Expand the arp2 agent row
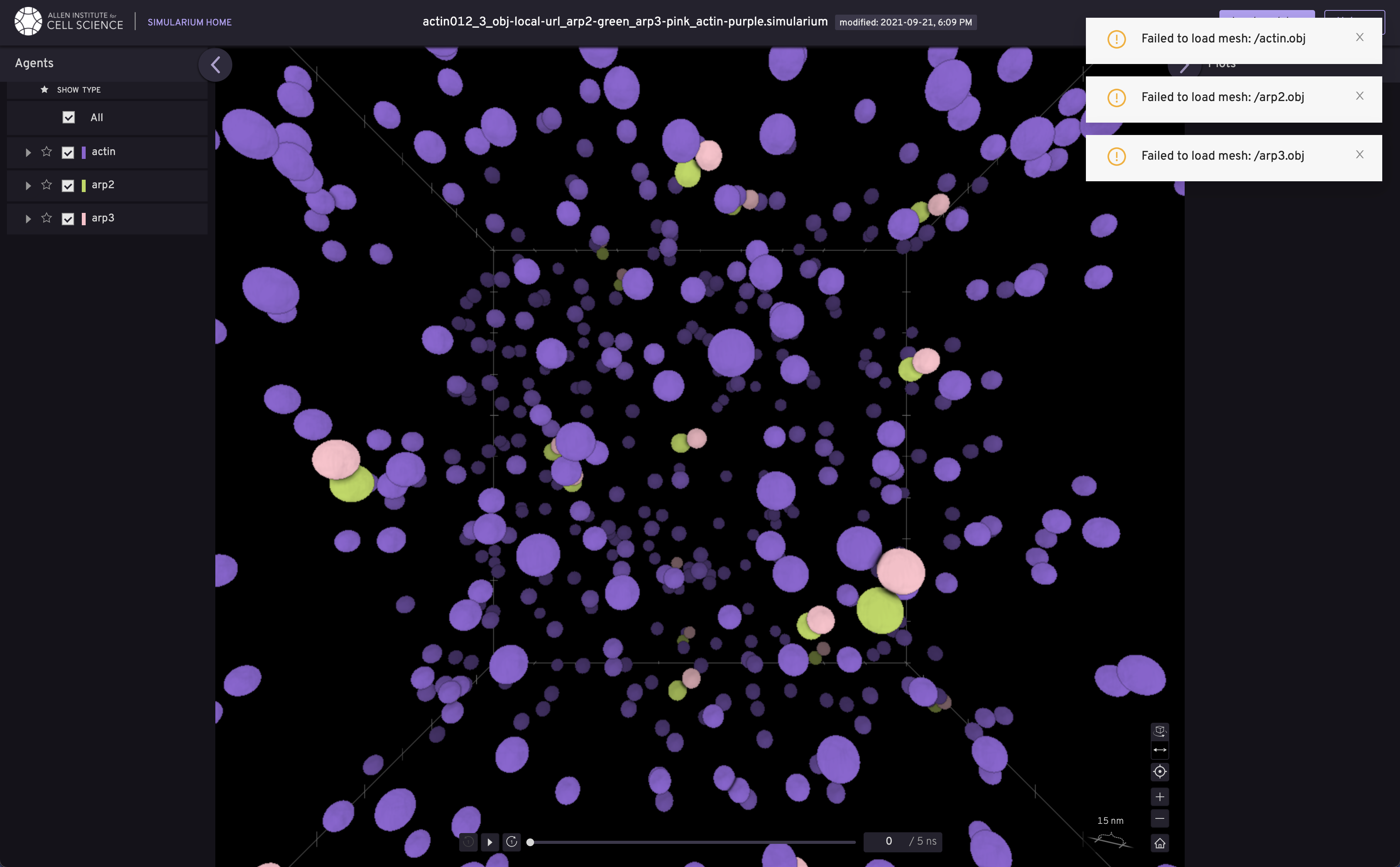Screen dimensions: 1400x867 pos(28,186)
